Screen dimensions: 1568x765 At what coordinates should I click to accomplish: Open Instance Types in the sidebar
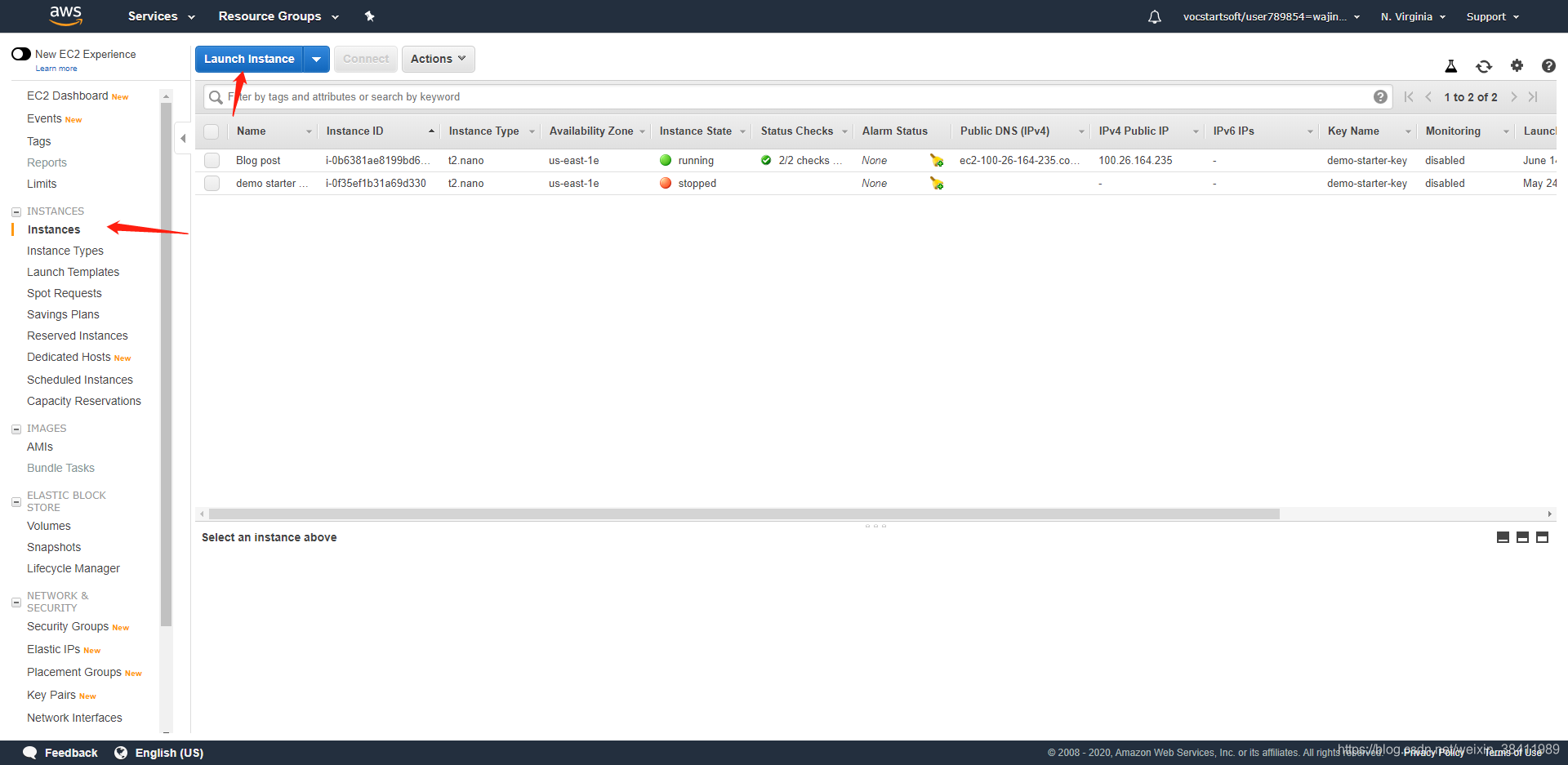tap(65, 251)
